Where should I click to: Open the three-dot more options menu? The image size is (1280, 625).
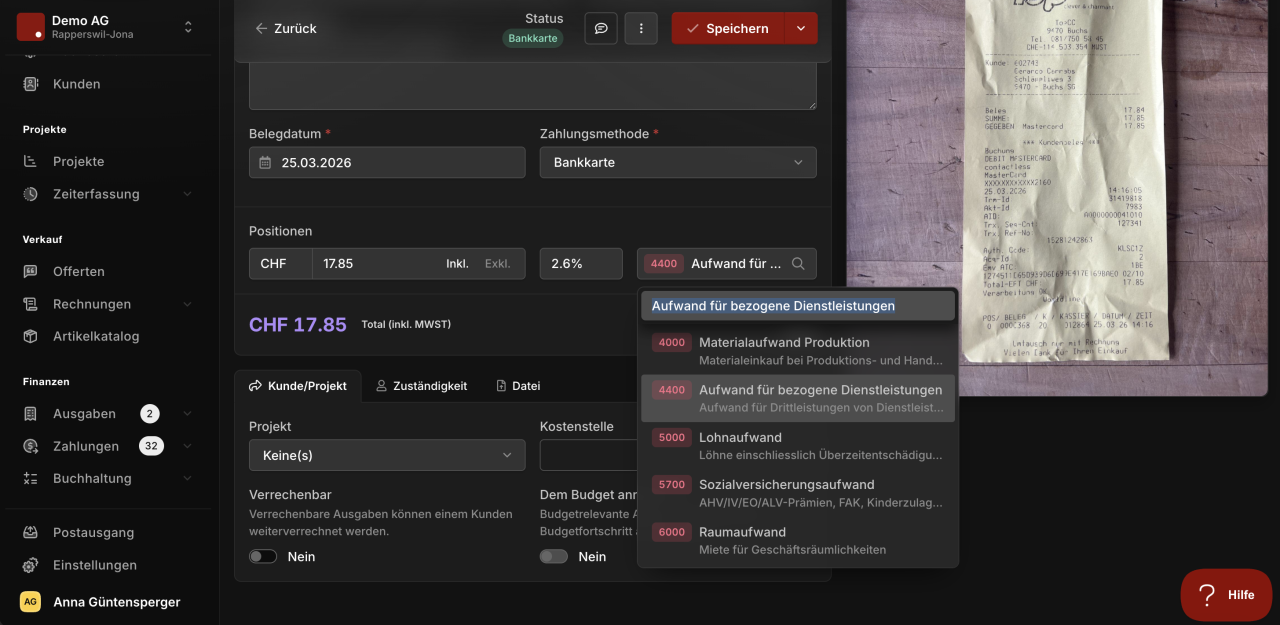tap(641, 28)
